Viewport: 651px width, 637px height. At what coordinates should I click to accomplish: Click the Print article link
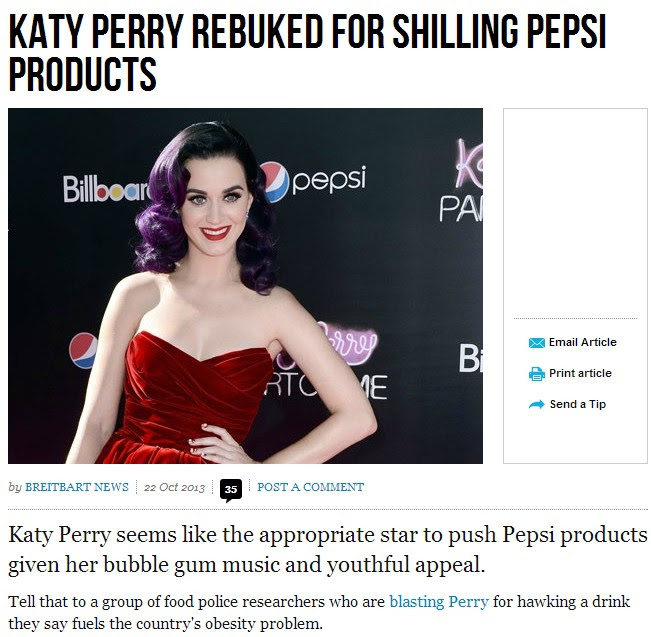pyautogui.click(x=580, y=373)
